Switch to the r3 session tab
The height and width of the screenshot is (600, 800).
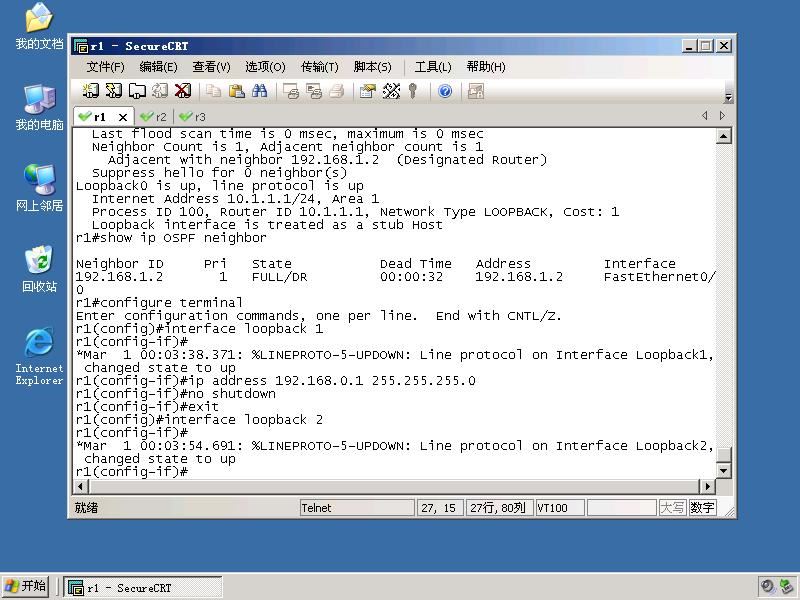pos(193,117)
